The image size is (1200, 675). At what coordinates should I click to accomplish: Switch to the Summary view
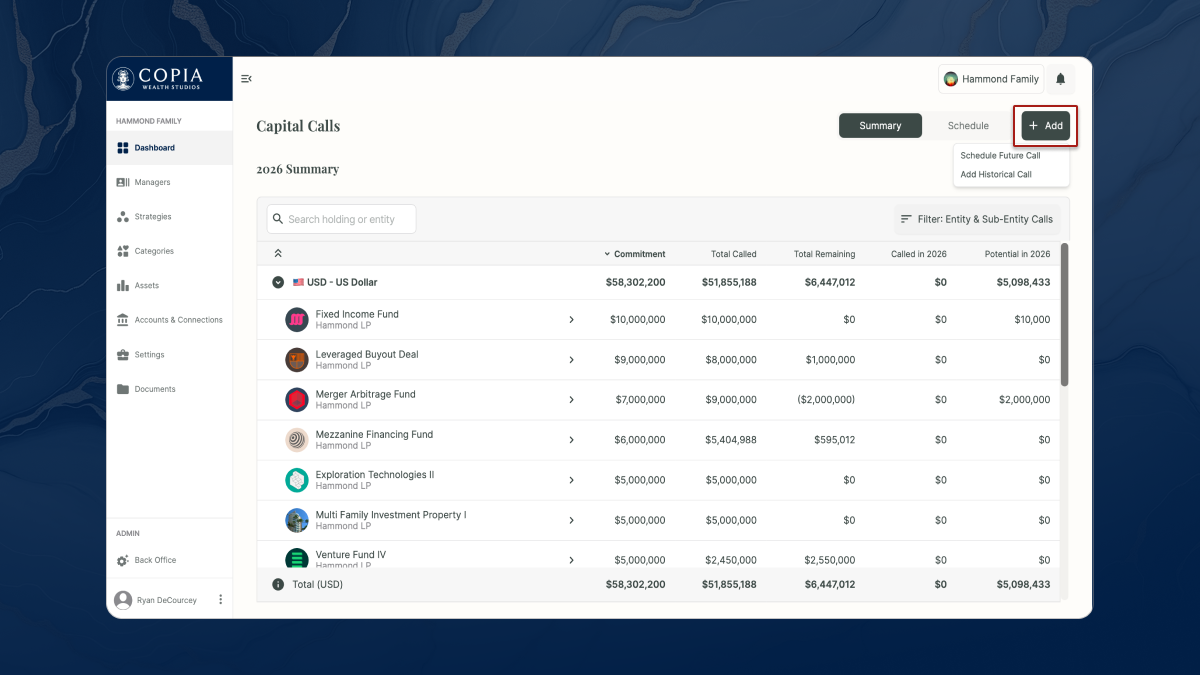click(880, 126)
